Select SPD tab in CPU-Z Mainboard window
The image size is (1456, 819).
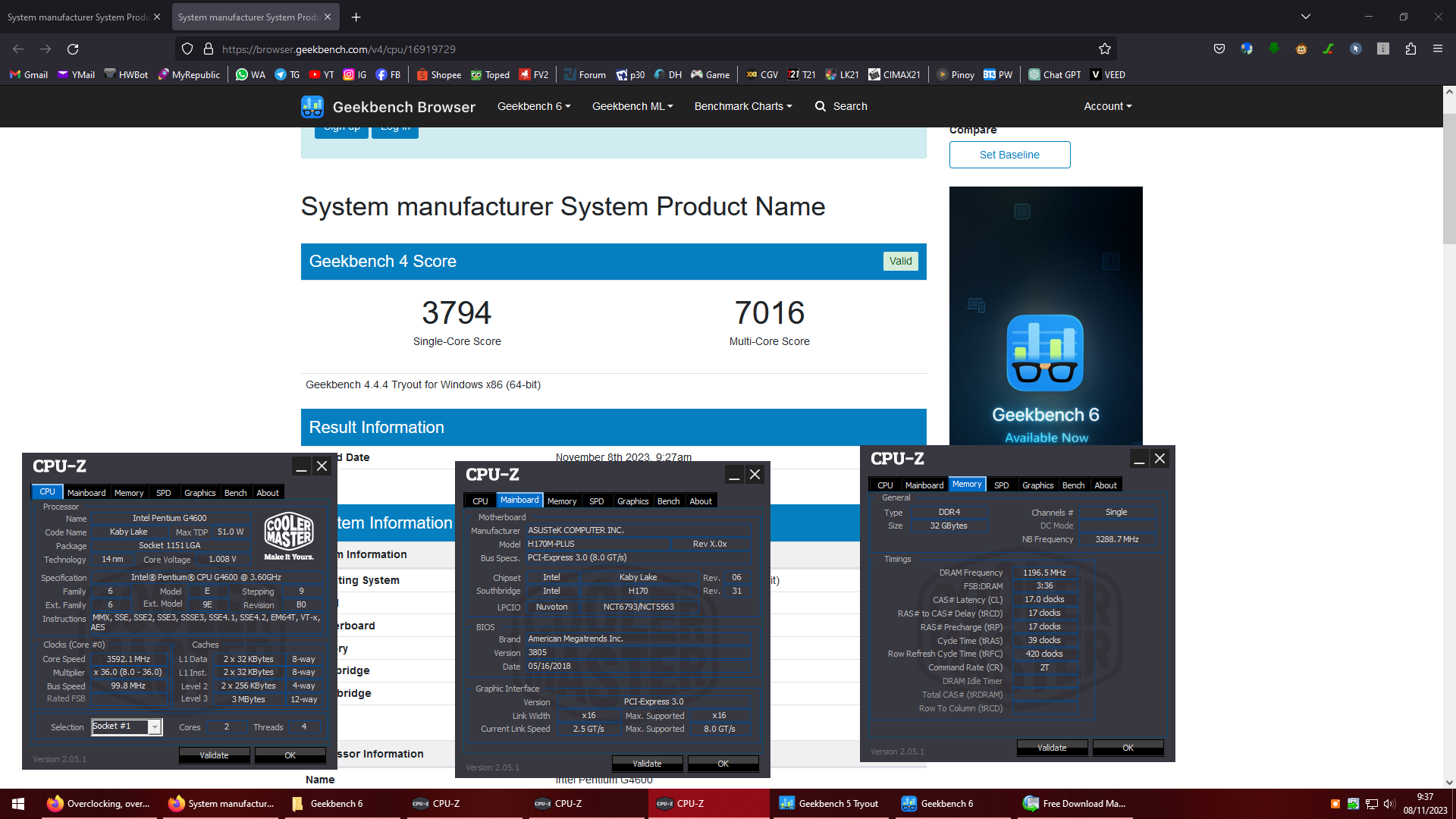click(x=597, y=501)
